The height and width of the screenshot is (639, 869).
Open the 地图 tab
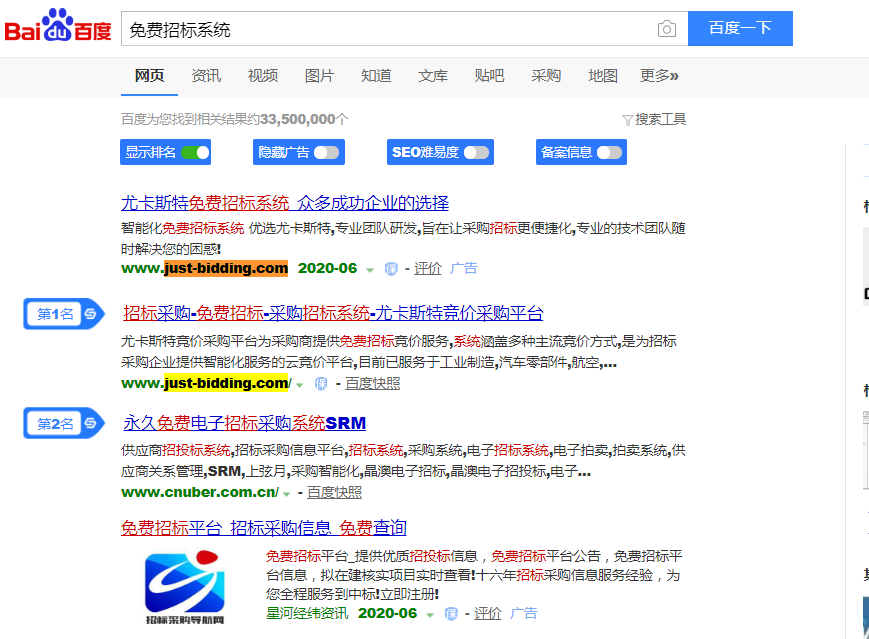pos(603,76)
